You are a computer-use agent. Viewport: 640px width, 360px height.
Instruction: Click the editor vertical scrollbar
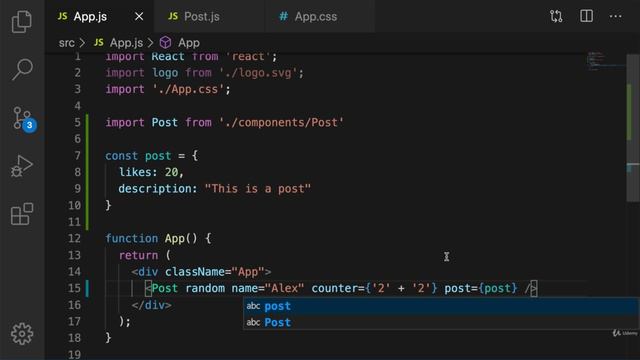633,127
